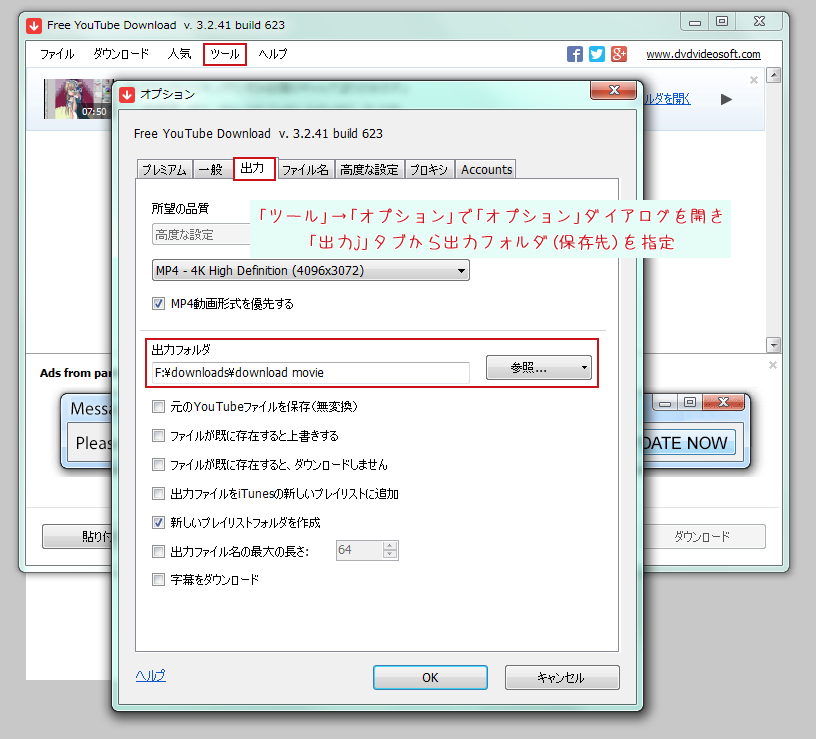Open the ツール menu
This screenshot has height=739, width=816.
pos(225,54)
